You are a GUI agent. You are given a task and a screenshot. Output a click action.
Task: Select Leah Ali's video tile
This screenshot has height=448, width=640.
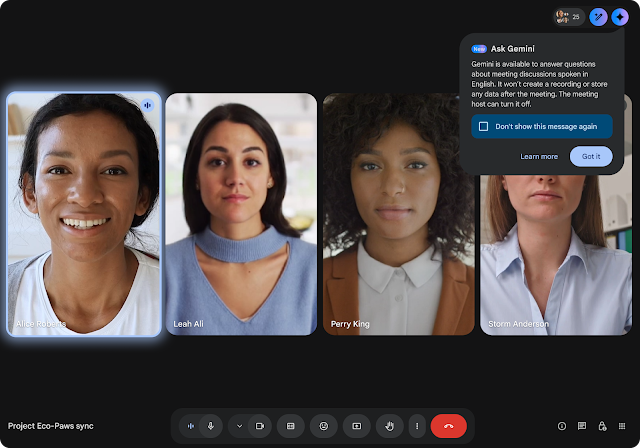[x=241, y=214]
